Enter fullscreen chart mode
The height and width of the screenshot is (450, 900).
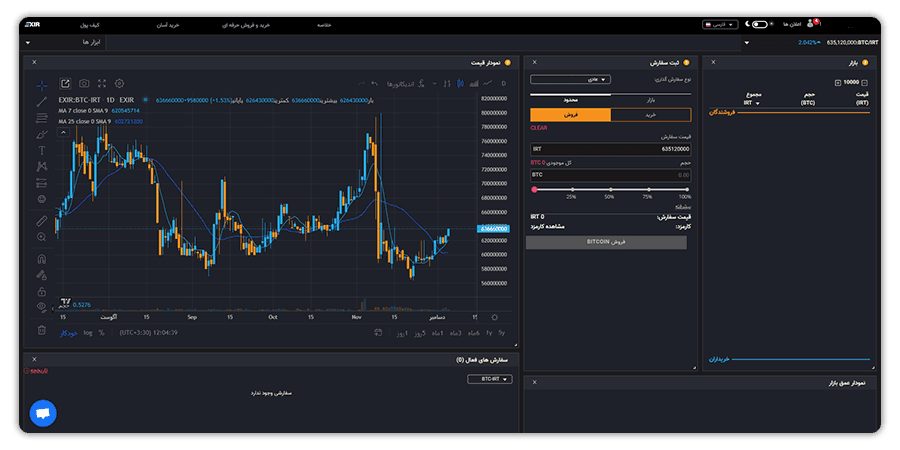[102, 83]
